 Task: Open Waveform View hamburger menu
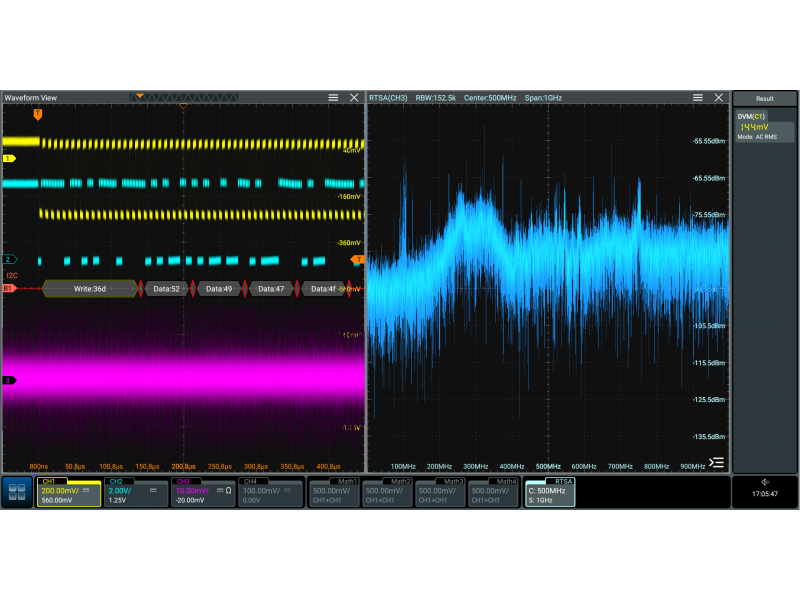[x=333, y=98]
